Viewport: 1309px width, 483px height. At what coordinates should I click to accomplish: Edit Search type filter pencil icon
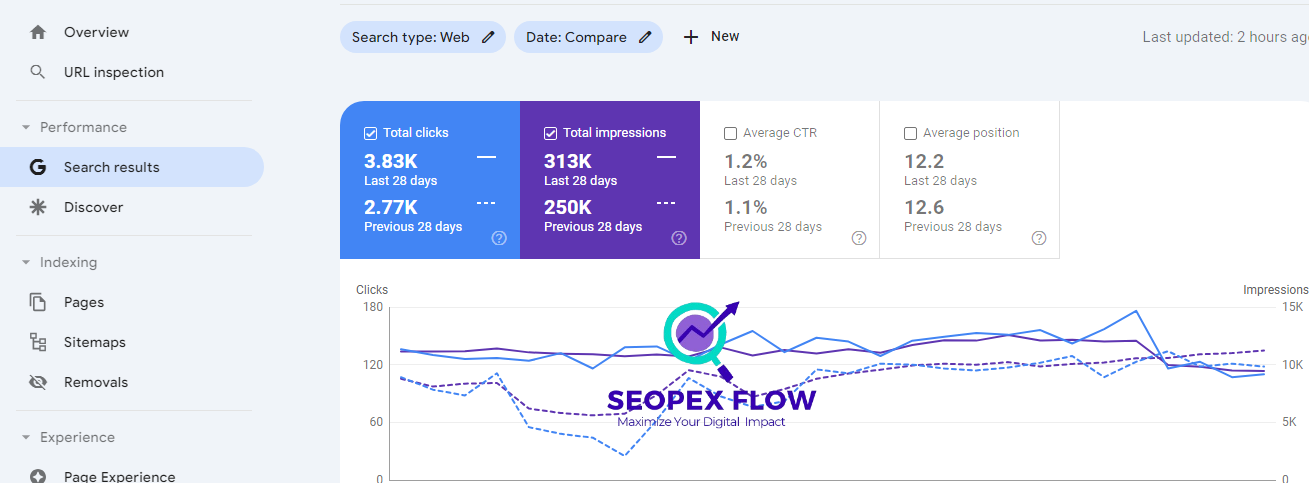tap(488, 37)
